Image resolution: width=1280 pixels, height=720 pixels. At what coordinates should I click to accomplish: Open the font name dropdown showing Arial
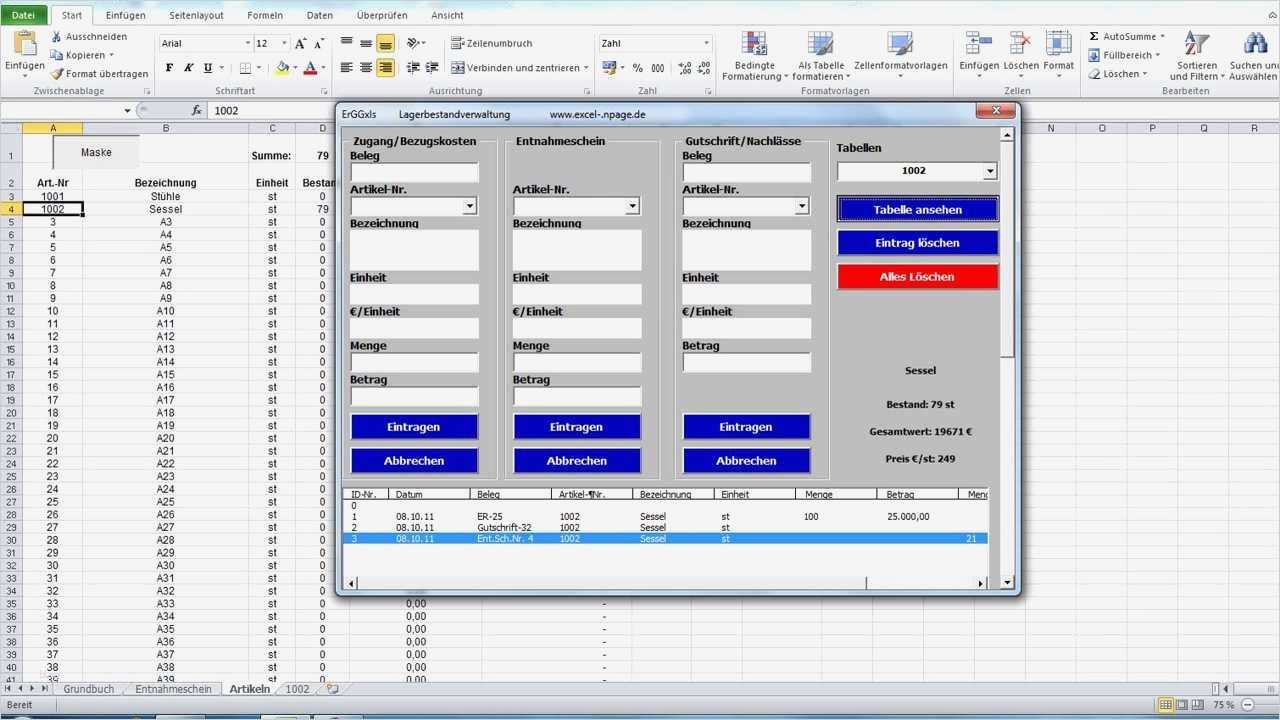coord(247,44)
